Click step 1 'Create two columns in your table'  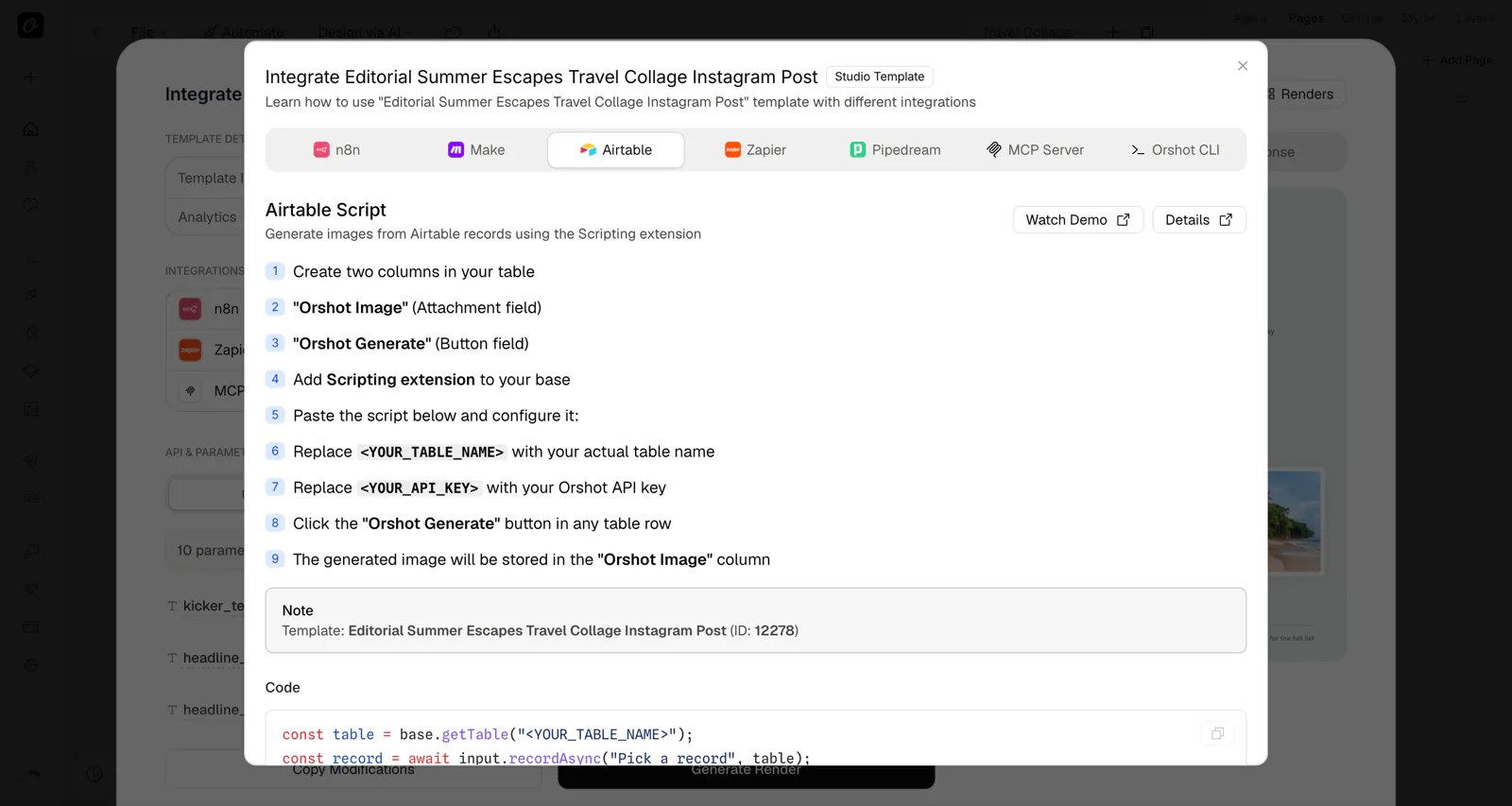click(414, 272)
